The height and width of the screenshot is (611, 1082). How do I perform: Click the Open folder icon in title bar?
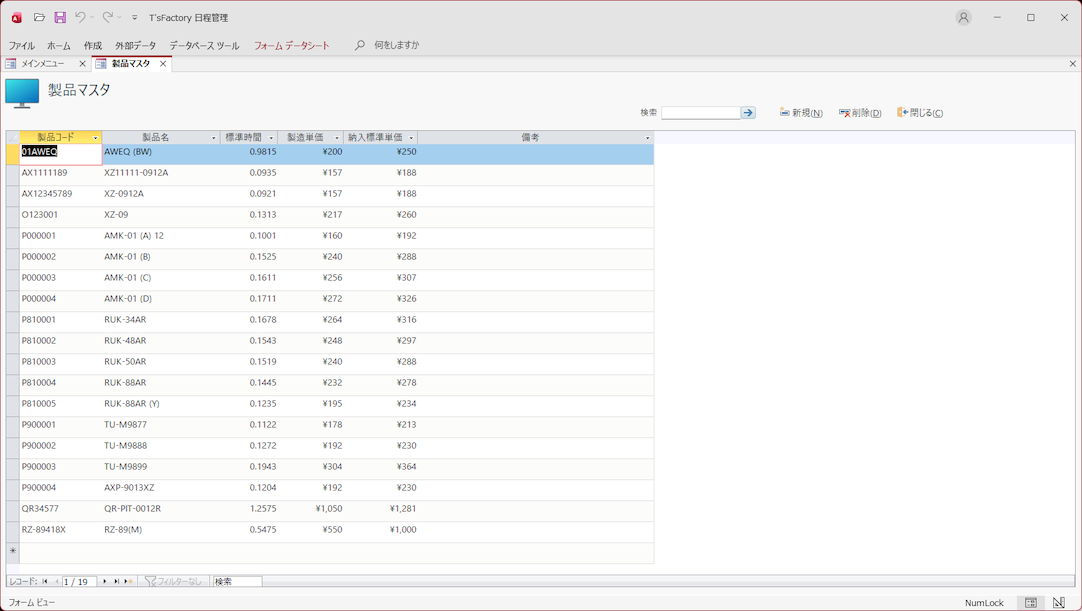click(x=39, y=17)
